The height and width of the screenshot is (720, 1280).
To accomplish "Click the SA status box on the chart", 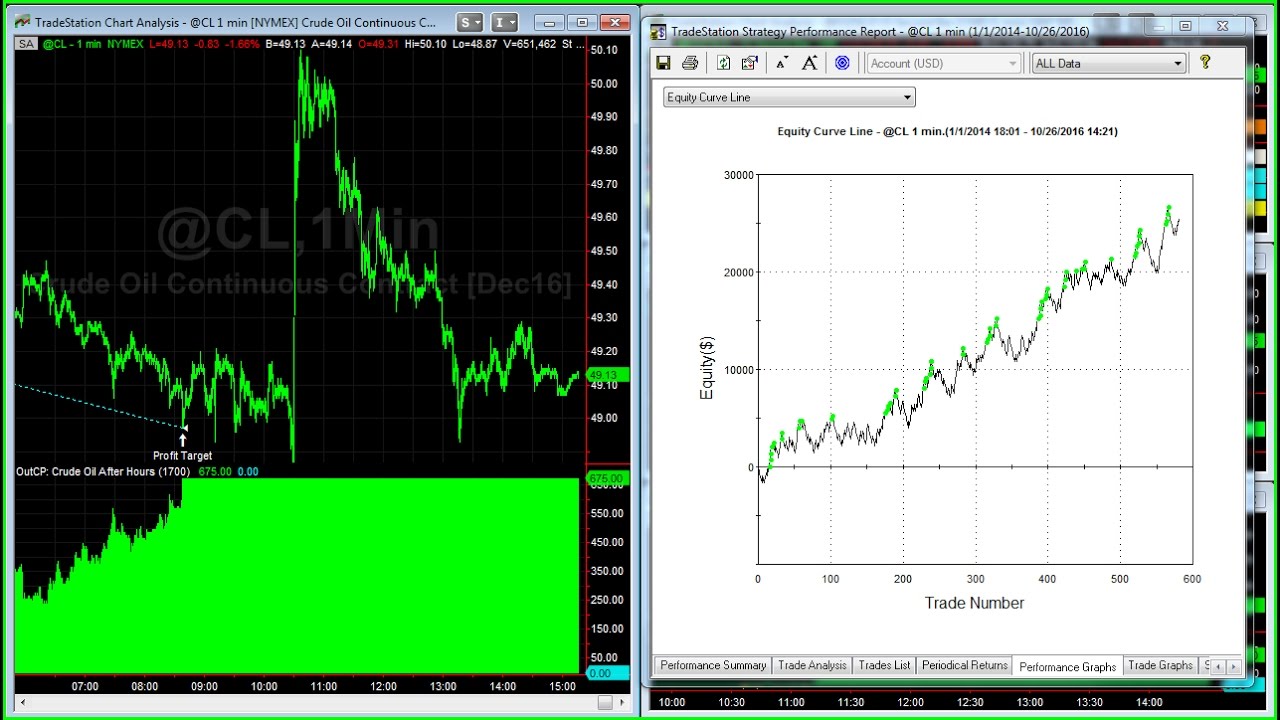I will click(27, 44).
